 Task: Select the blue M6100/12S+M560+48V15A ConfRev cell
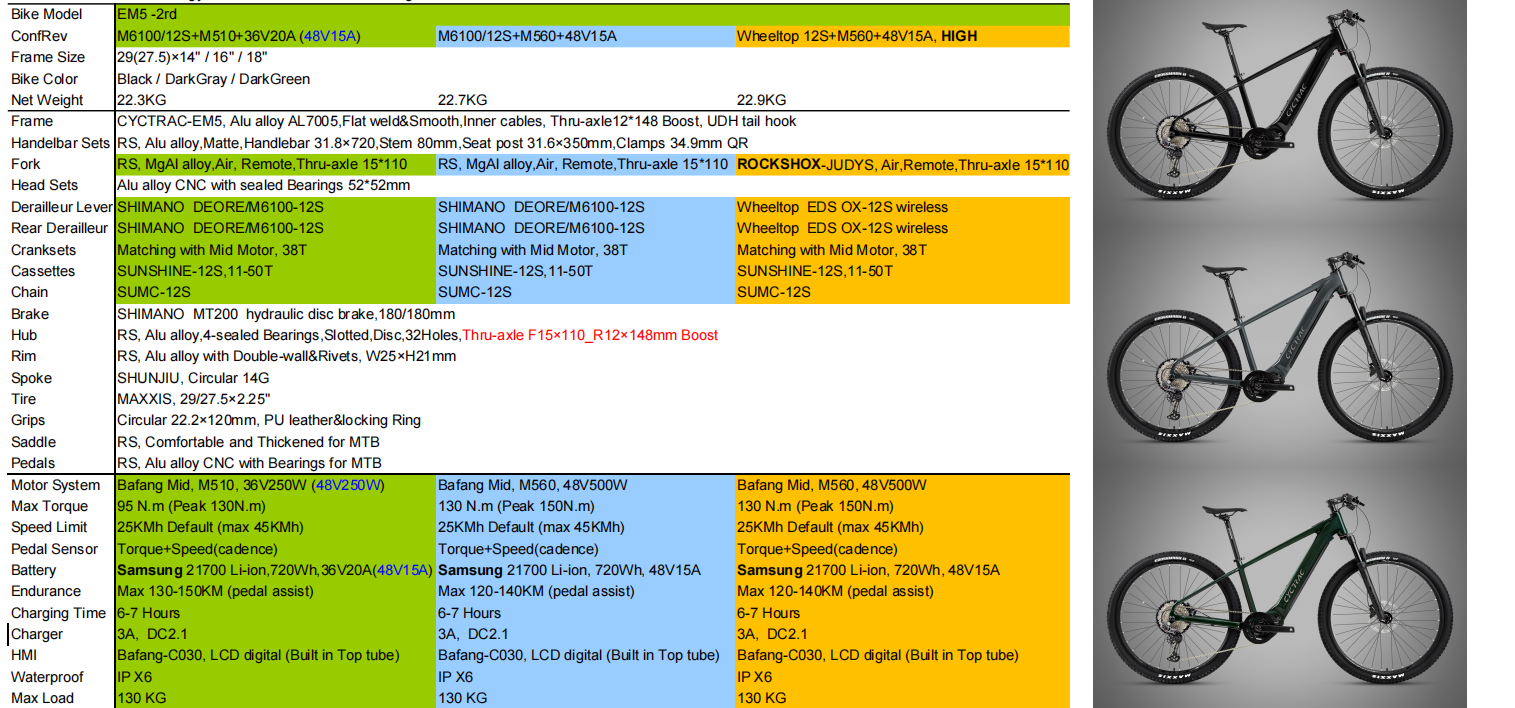coord(528,36)
